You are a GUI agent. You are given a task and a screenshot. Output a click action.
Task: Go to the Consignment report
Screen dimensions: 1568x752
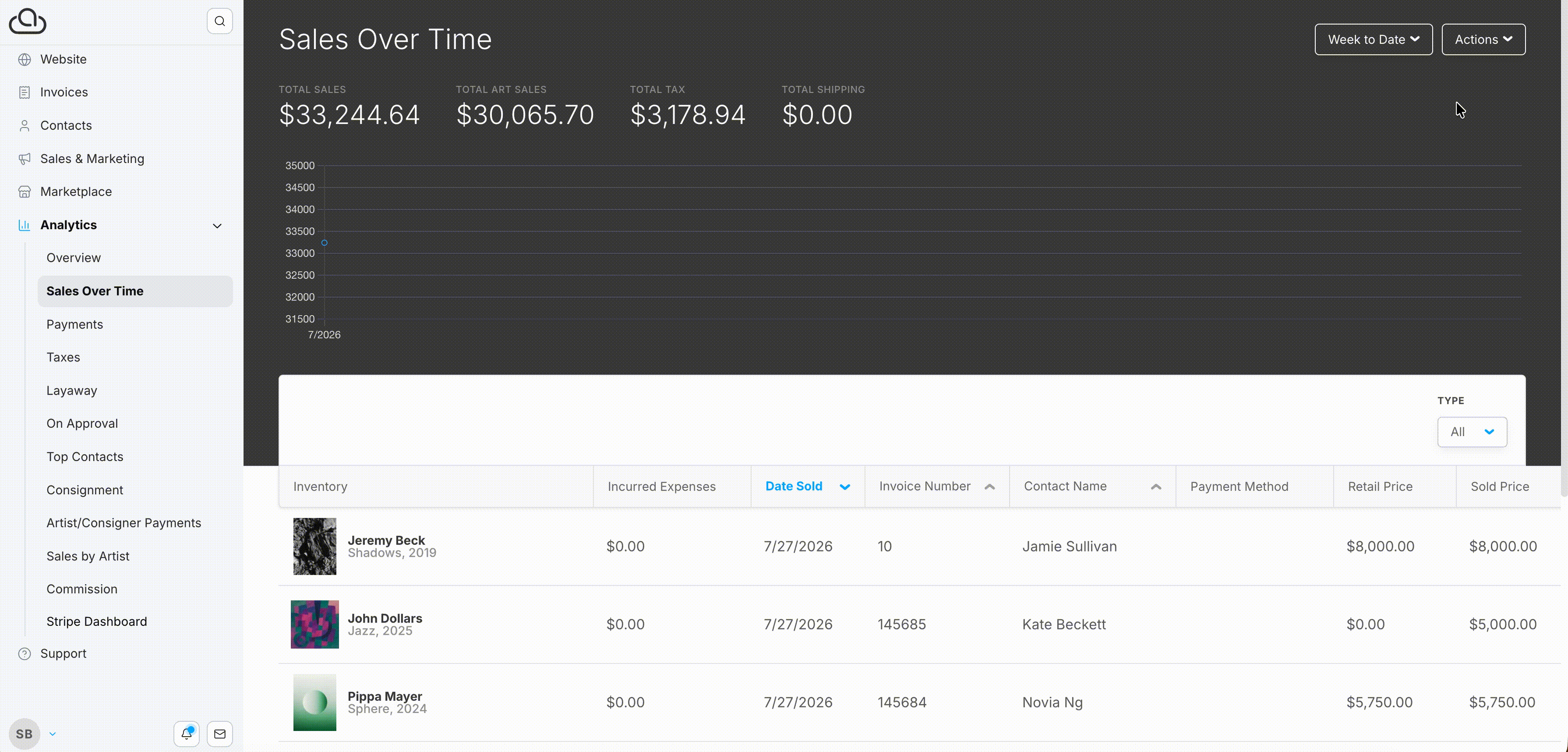(x=85, y=490)
